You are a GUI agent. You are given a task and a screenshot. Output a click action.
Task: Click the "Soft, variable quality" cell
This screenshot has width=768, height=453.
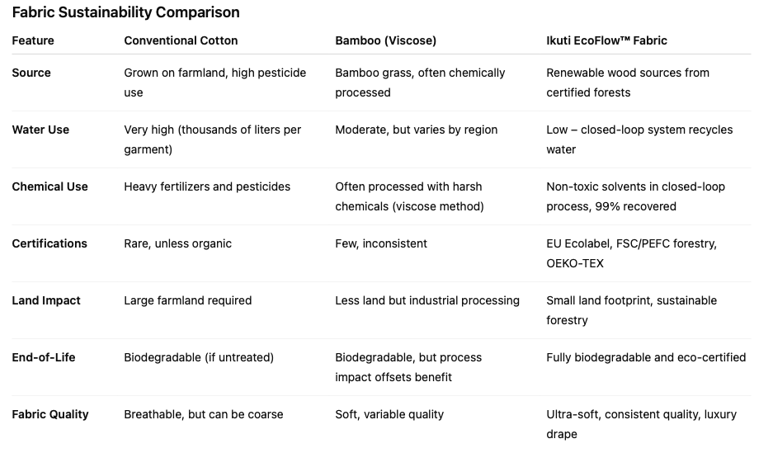(389, 415)
